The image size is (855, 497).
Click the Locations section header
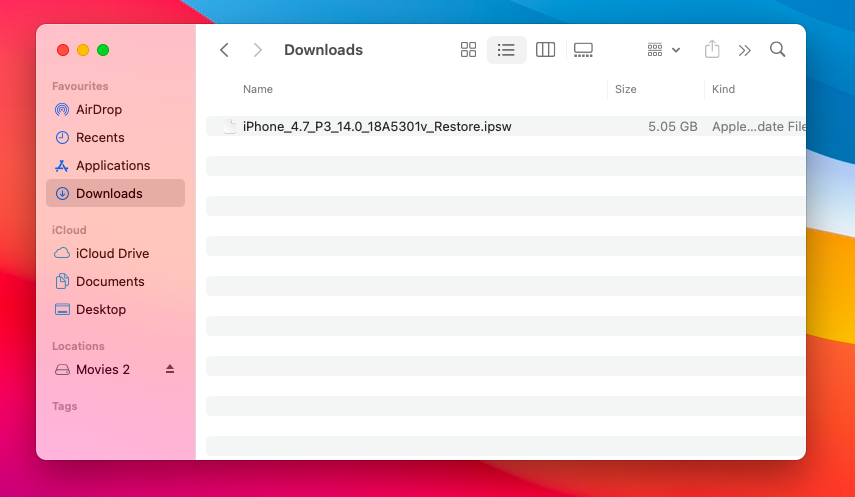[x=78, y=346]
